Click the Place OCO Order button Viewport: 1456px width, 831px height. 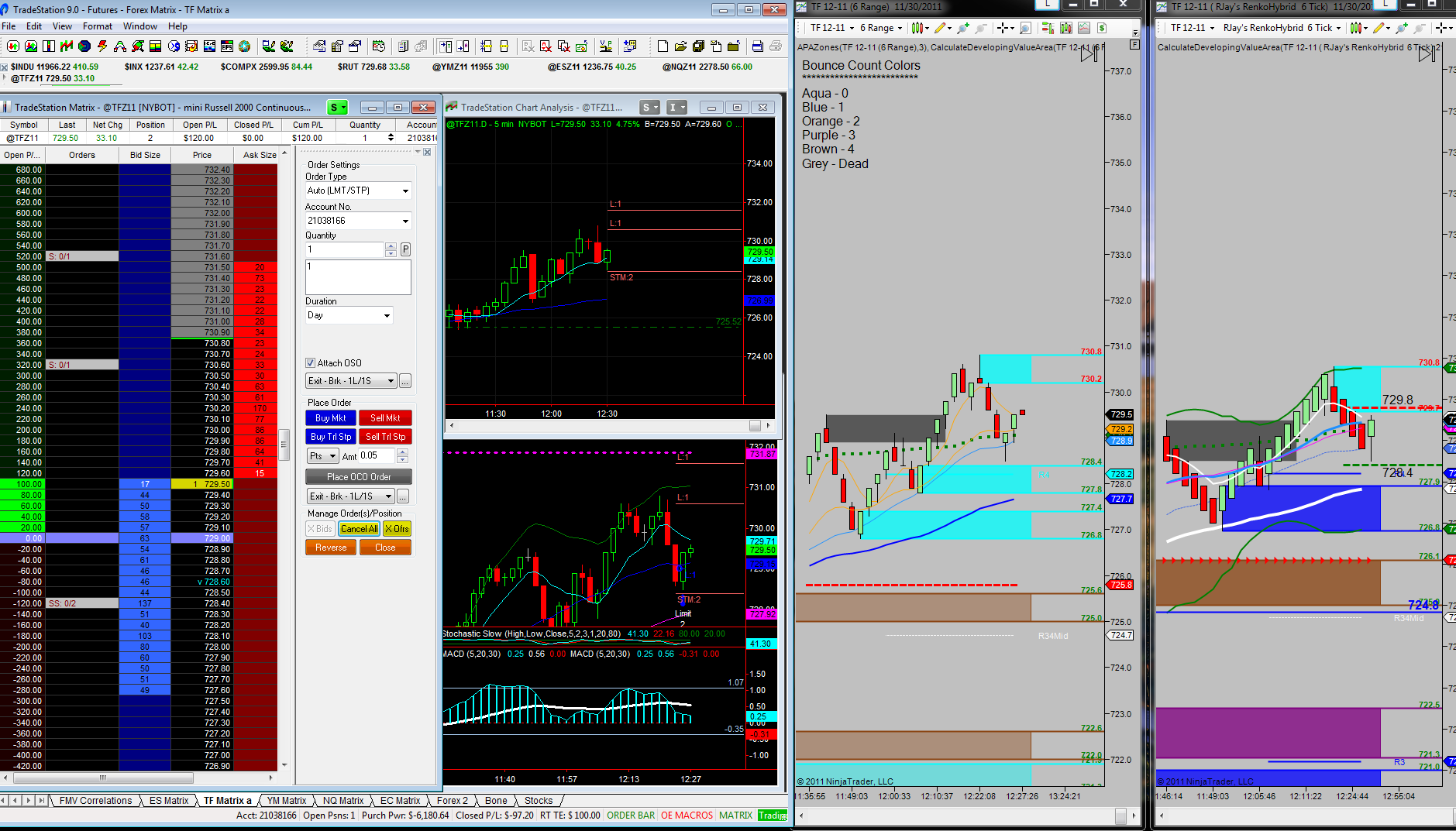click(359, 477)
